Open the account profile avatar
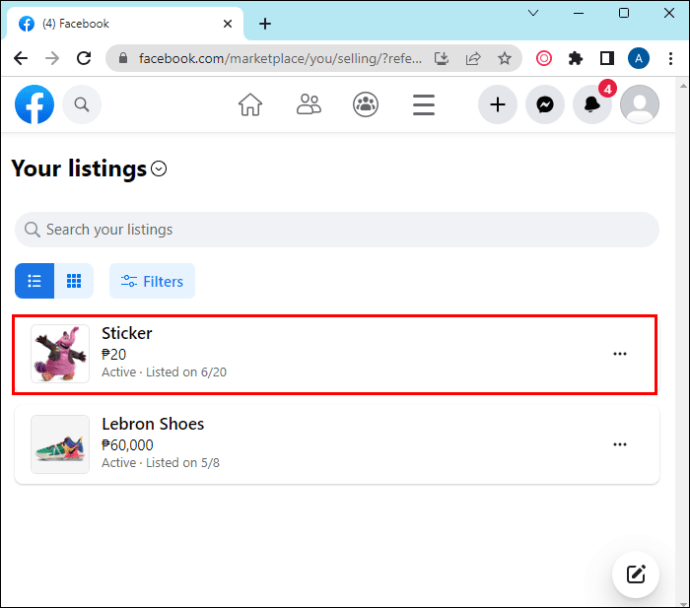690x608 pixels. coord(639,105)
